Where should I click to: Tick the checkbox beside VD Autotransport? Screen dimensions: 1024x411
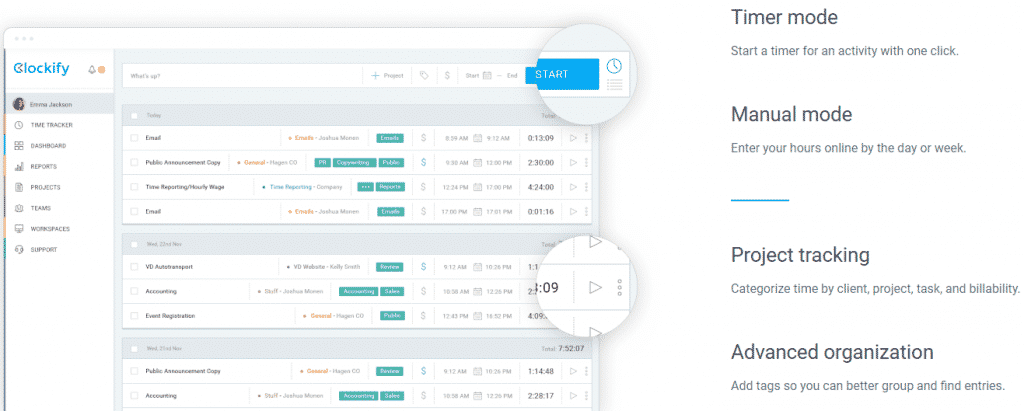135,267
